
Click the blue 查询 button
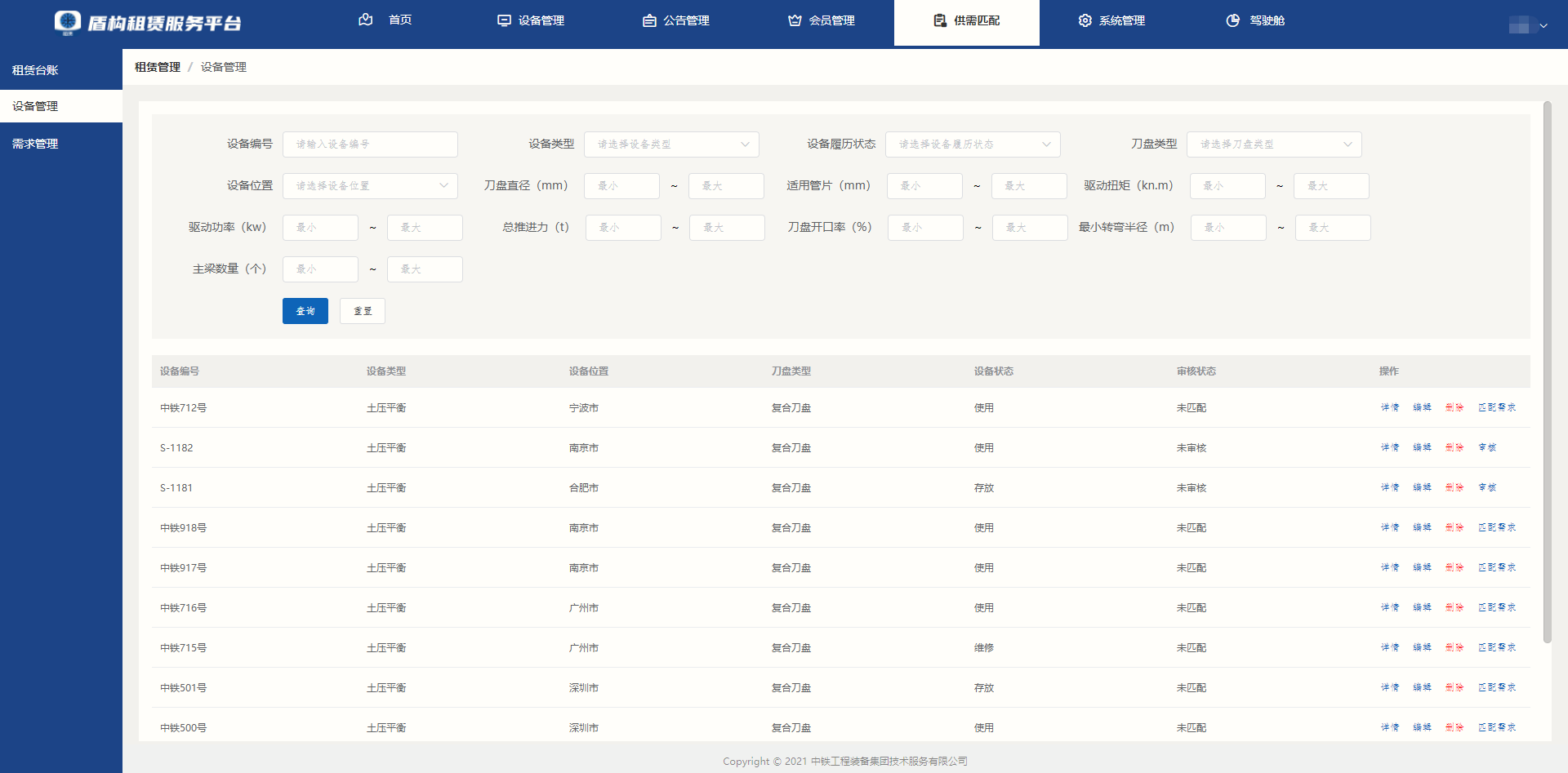click(x=305, y=311)
